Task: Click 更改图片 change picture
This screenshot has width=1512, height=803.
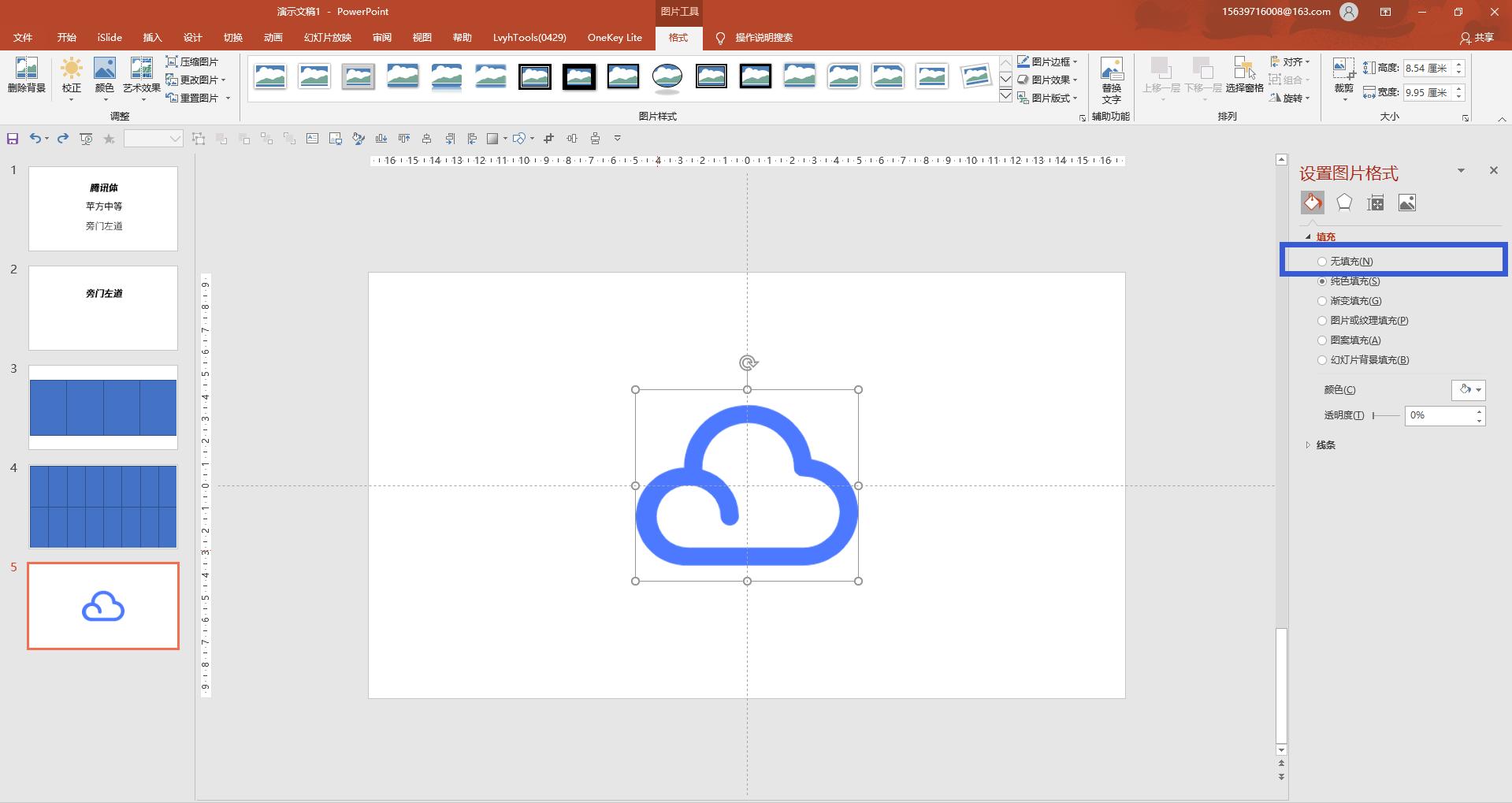Action: pyautogui.click(x=196, y=80)
